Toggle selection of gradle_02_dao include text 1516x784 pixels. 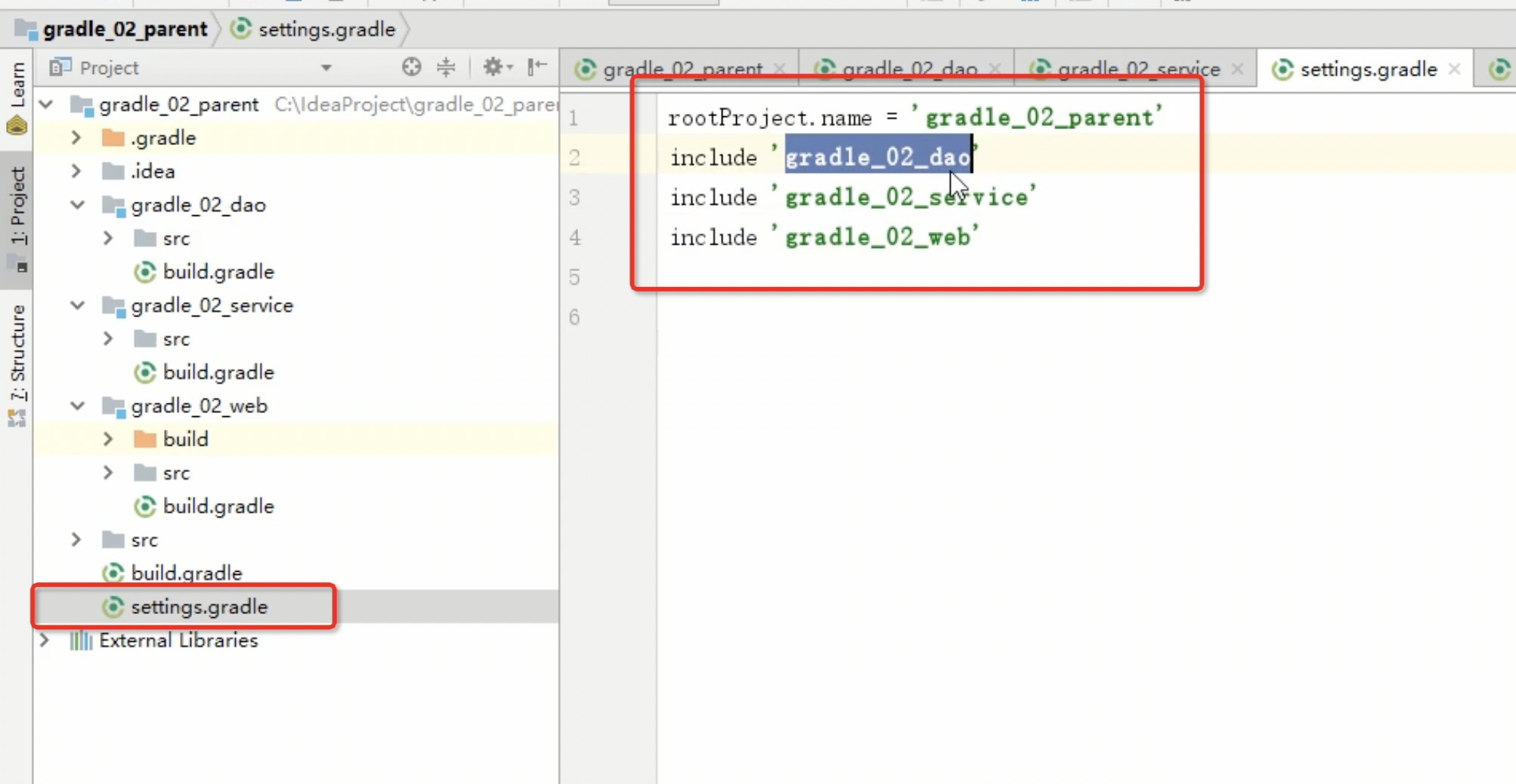[x=877, y=156]
